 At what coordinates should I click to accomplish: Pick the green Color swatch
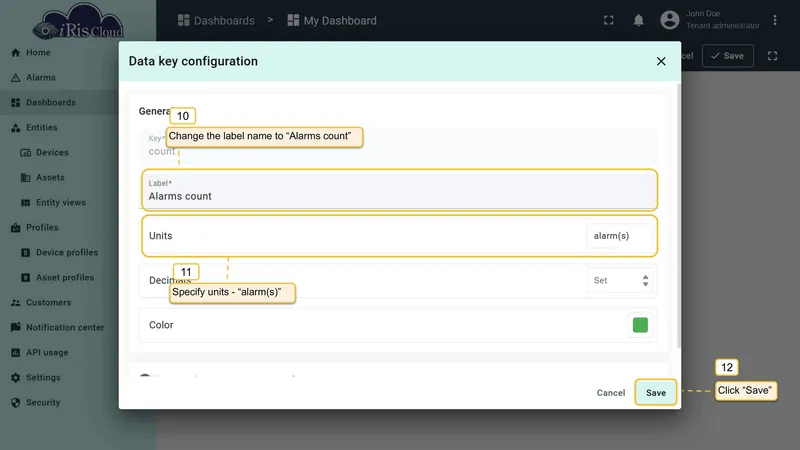tap(640, 325)
